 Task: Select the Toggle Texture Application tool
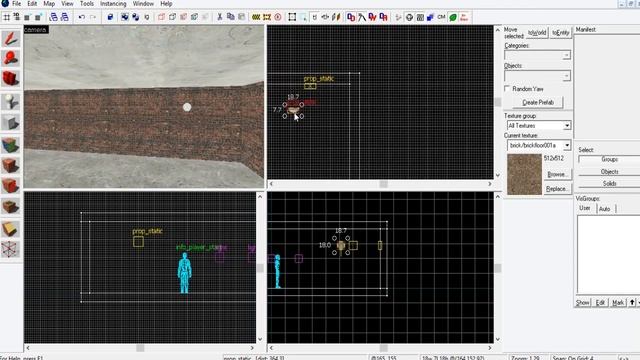10,145
